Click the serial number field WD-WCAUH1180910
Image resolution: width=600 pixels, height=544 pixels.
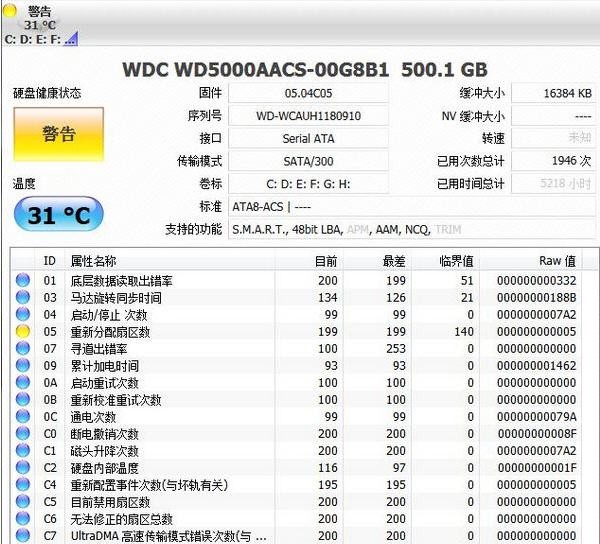click(x=308, y=116)
